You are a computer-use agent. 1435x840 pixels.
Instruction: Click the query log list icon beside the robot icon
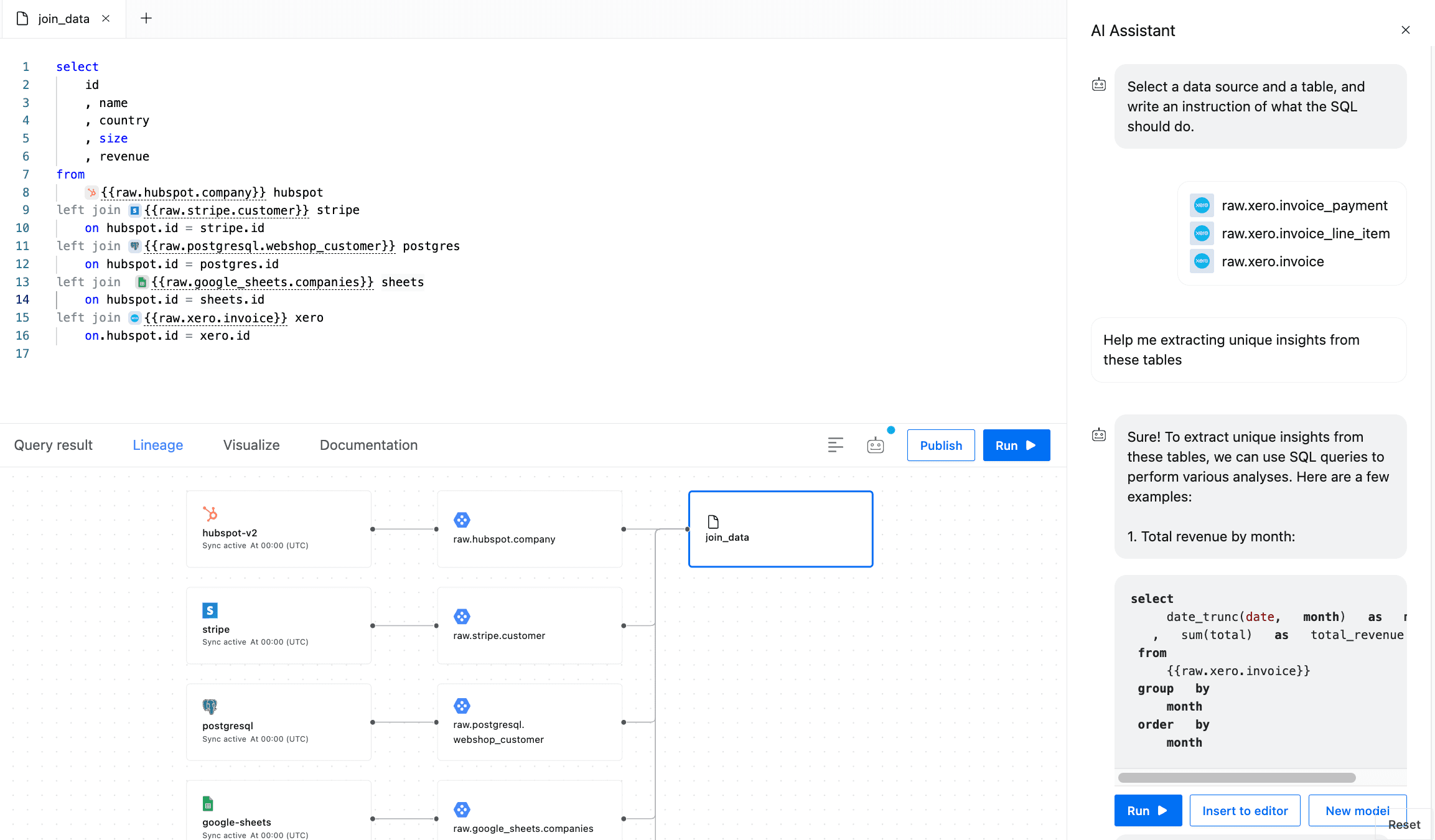[x=836, y=445]
